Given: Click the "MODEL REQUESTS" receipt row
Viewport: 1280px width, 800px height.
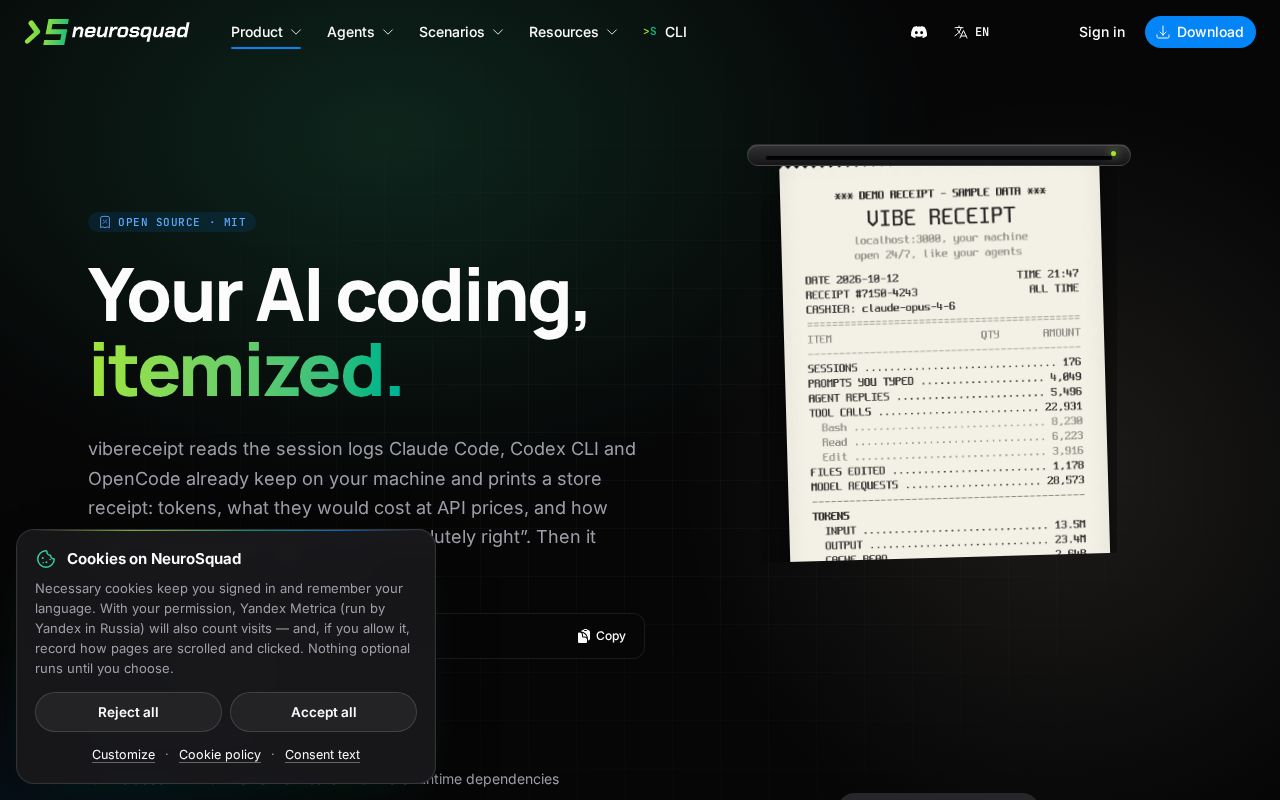Looking at the screenshot, I should [x=948, y=483].
